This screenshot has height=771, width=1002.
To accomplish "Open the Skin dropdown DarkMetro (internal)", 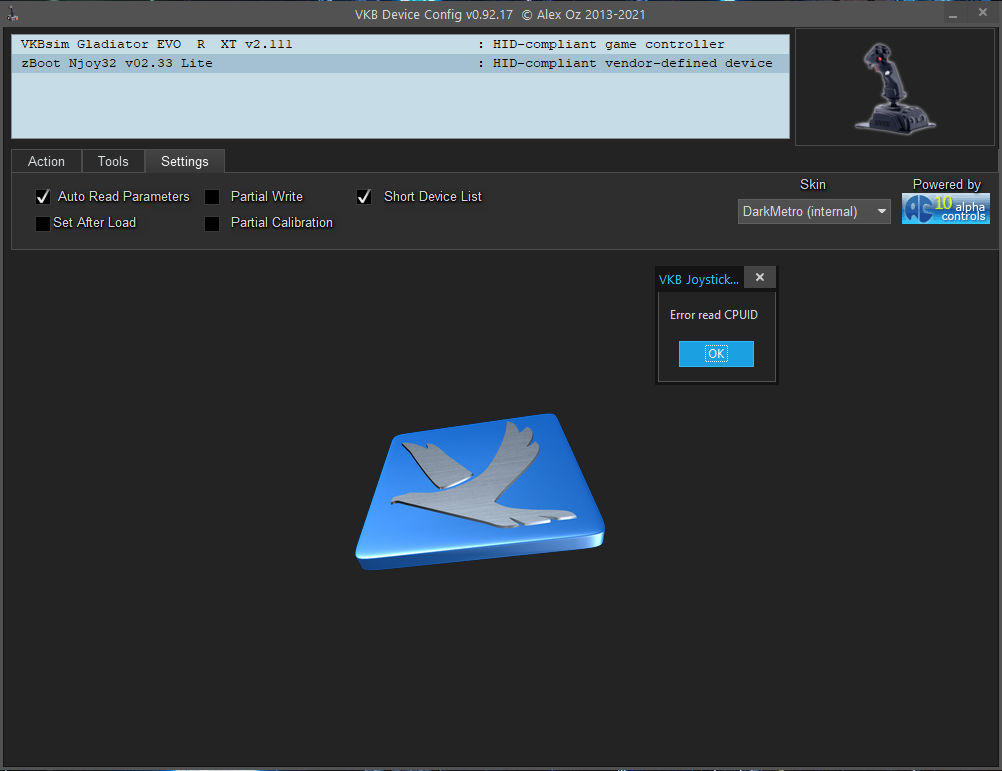I will (x=813, y=211).
